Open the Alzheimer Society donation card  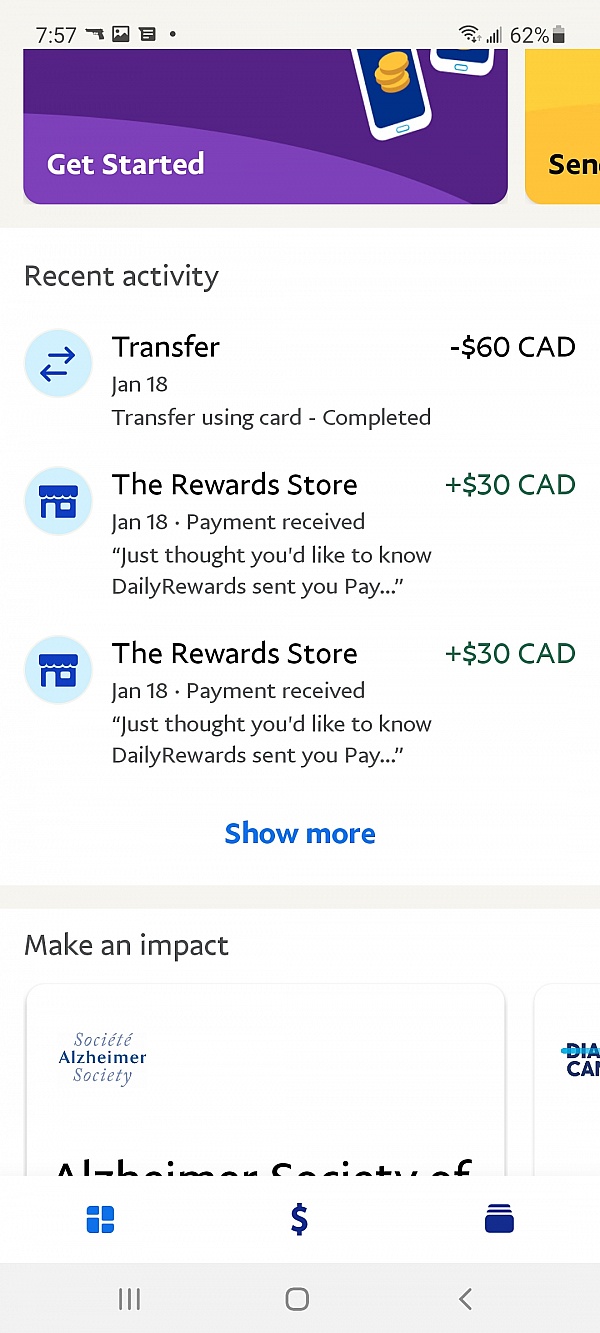[x=264, y=1090]
